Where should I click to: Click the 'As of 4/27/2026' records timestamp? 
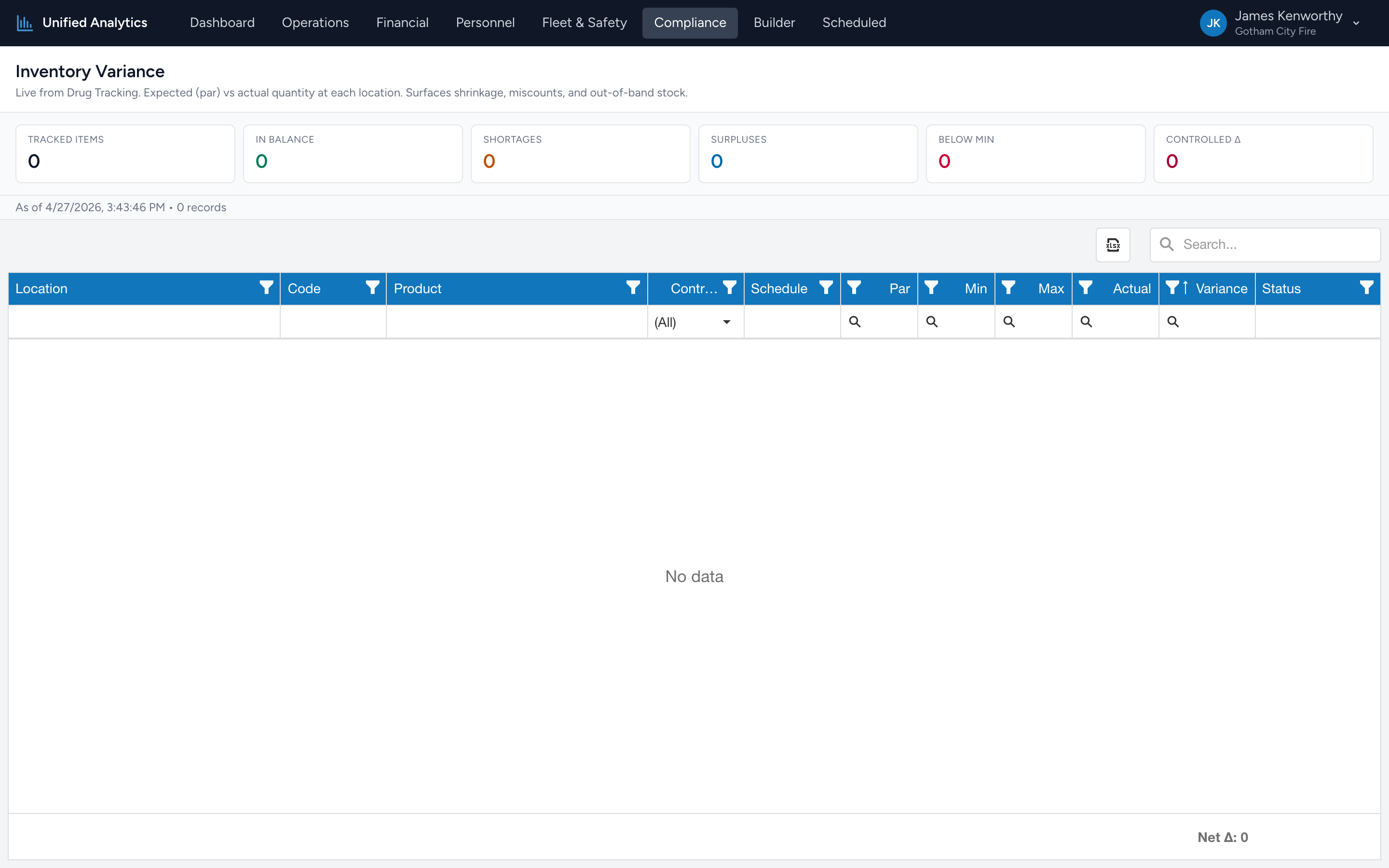click(x=121, y=207)
